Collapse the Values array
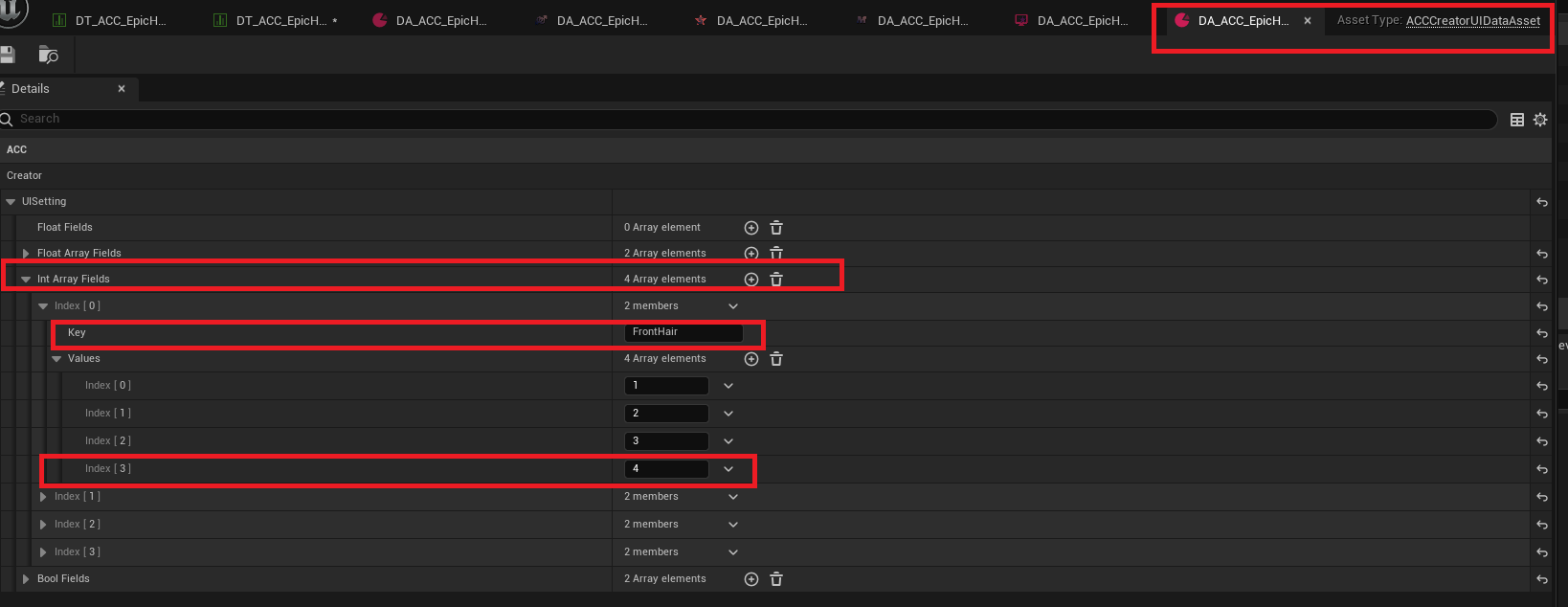Screen dimensions: 1568x607 [x=56, y=359]
